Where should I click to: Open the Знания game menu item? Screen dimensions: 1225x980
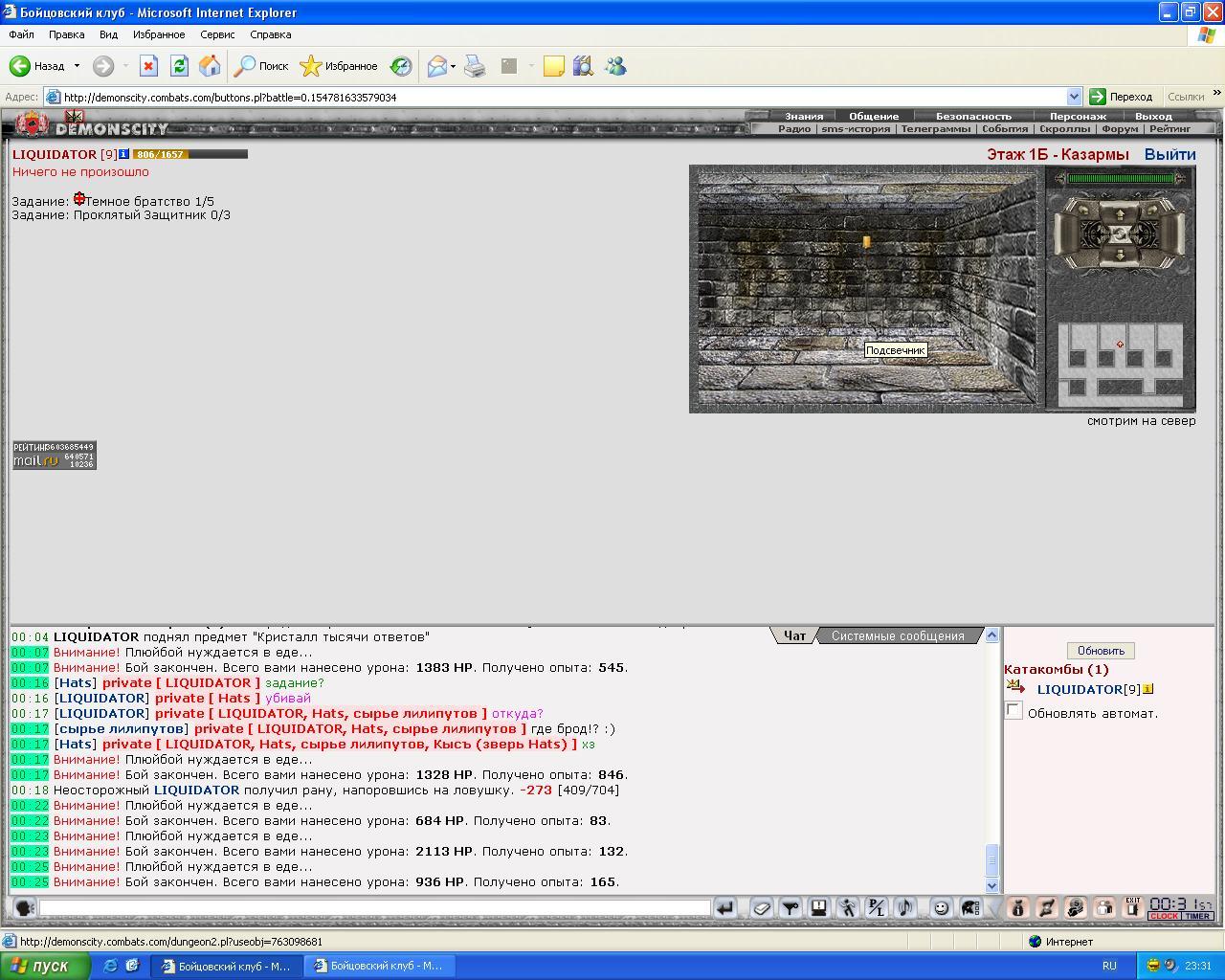(x=804, y=116)
